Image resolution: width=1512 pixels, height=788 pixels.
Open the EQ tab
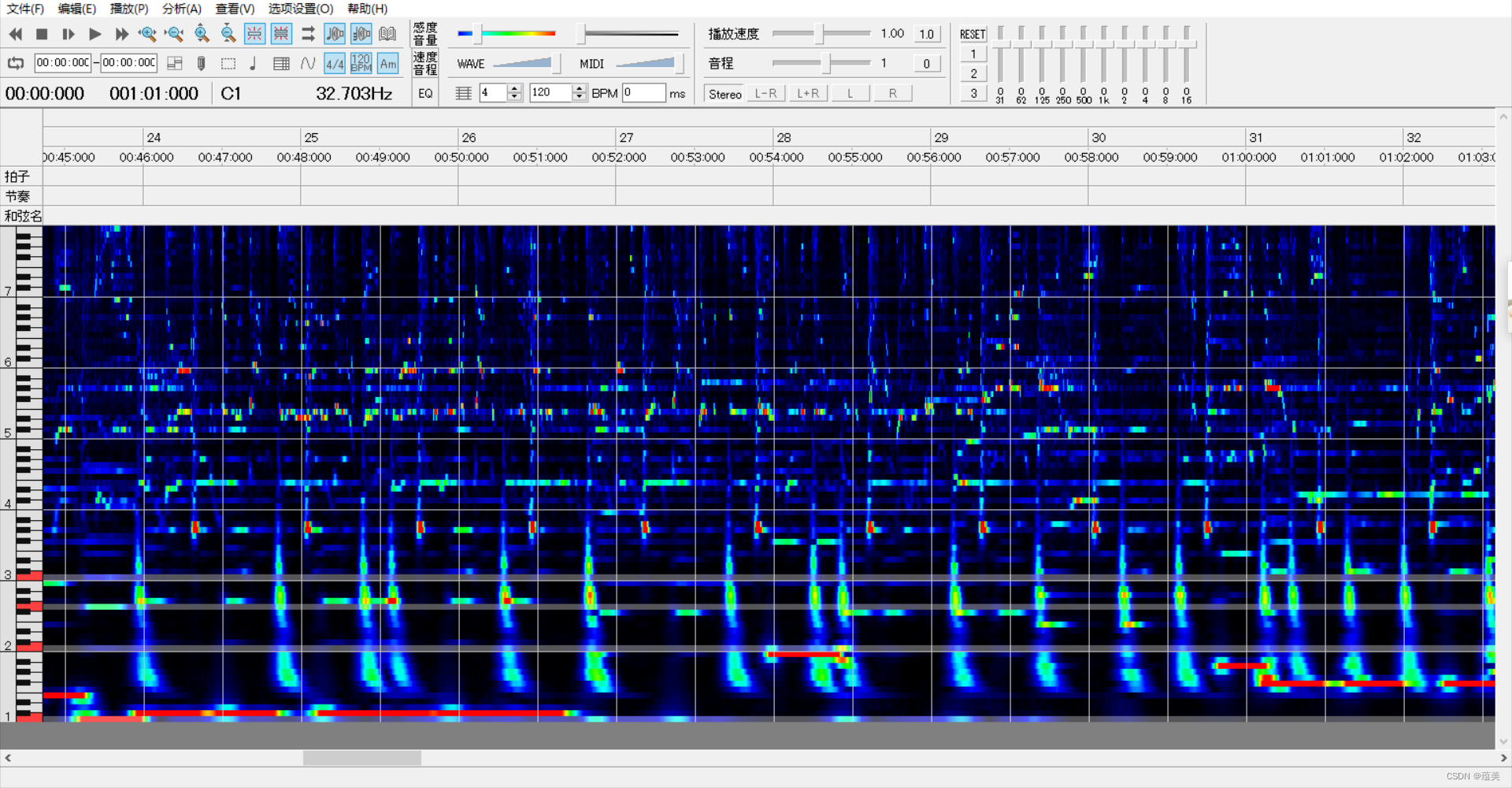point(425,93)
